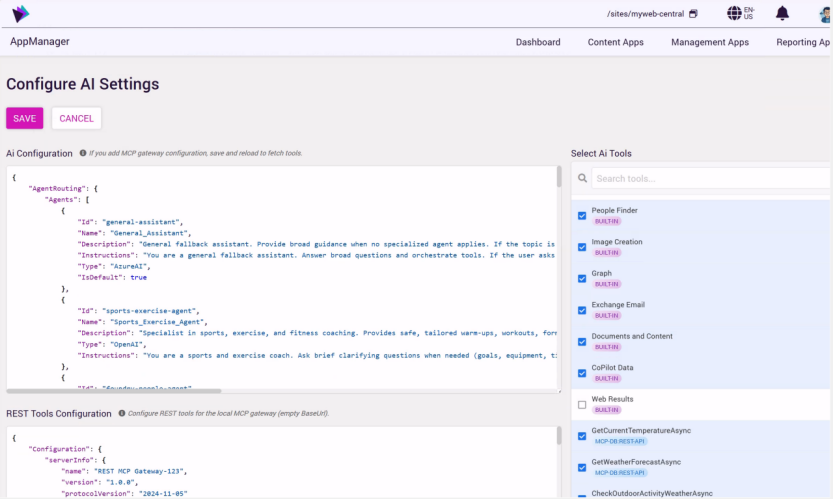This screenshot has height=500, width=833.
Task: Enable the Web Results tool
Action: coord(582,405)
